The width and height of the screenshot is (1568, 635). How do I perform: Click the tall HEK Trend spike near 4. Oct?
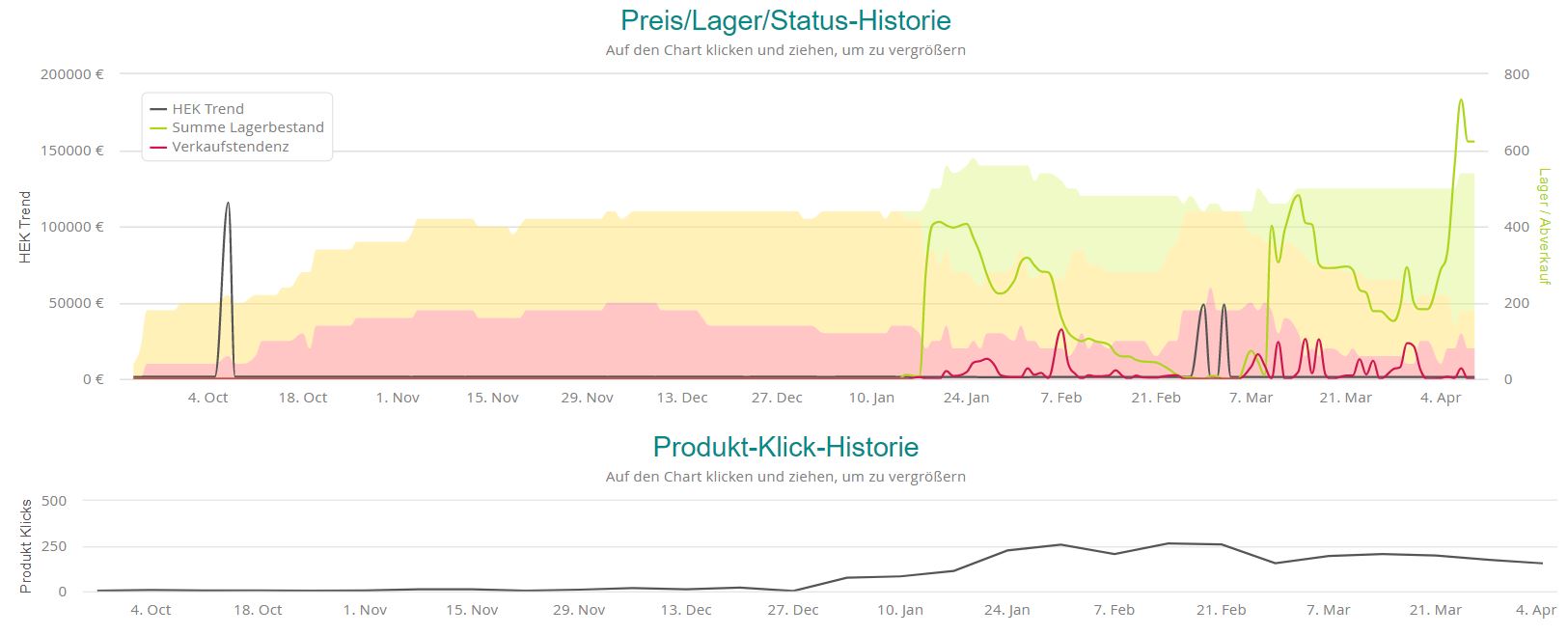228,205
